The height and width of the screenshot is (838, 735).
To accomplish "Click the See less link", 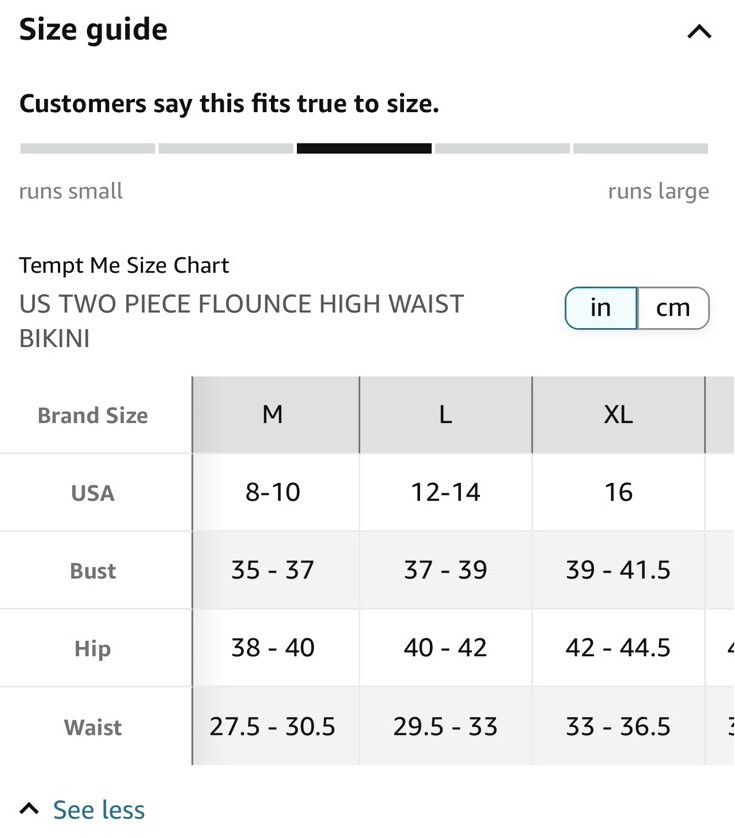I will pyautogui.click(x=98, y=809).
